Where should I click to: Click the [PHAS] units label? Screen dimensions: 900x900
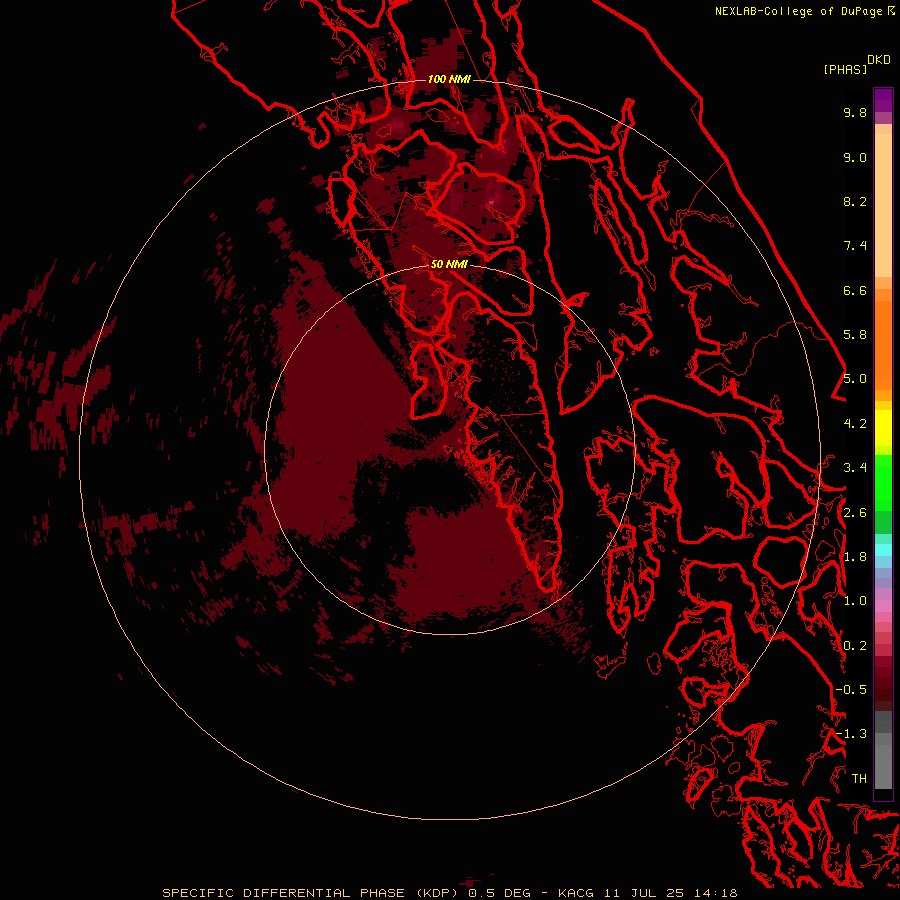[x=845, y=69]
